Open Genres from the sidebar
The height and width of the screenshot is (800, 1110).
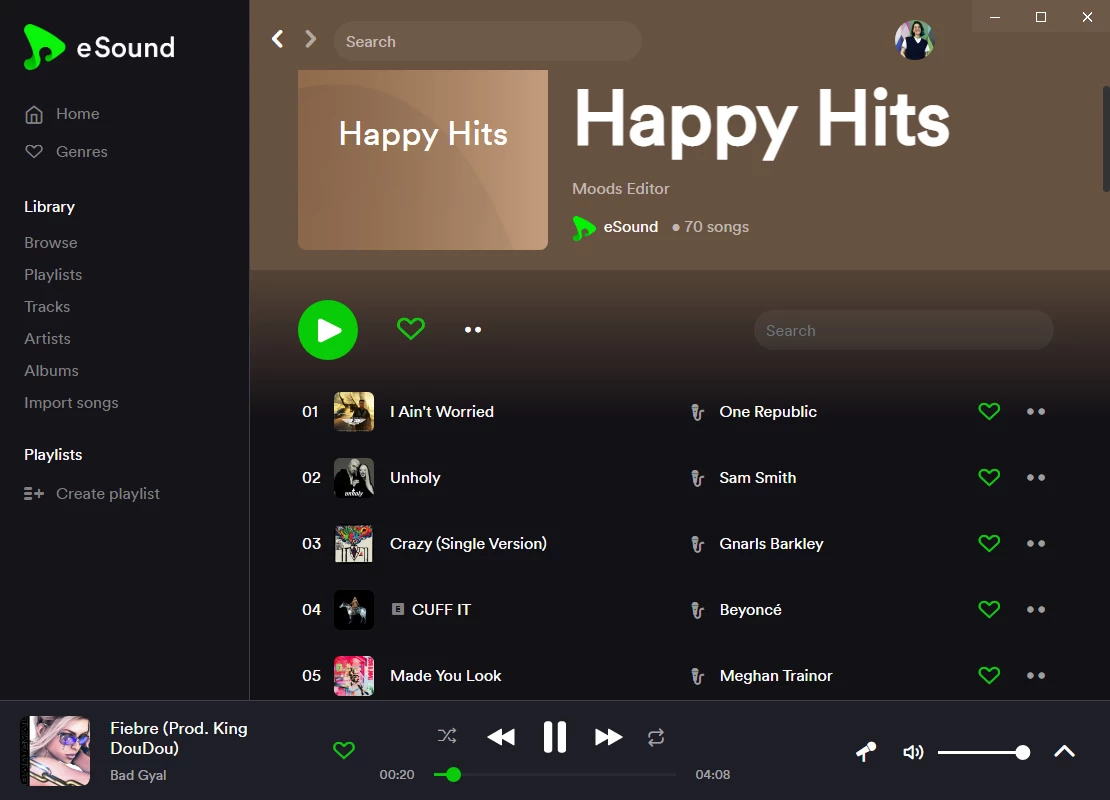(66, 152)
